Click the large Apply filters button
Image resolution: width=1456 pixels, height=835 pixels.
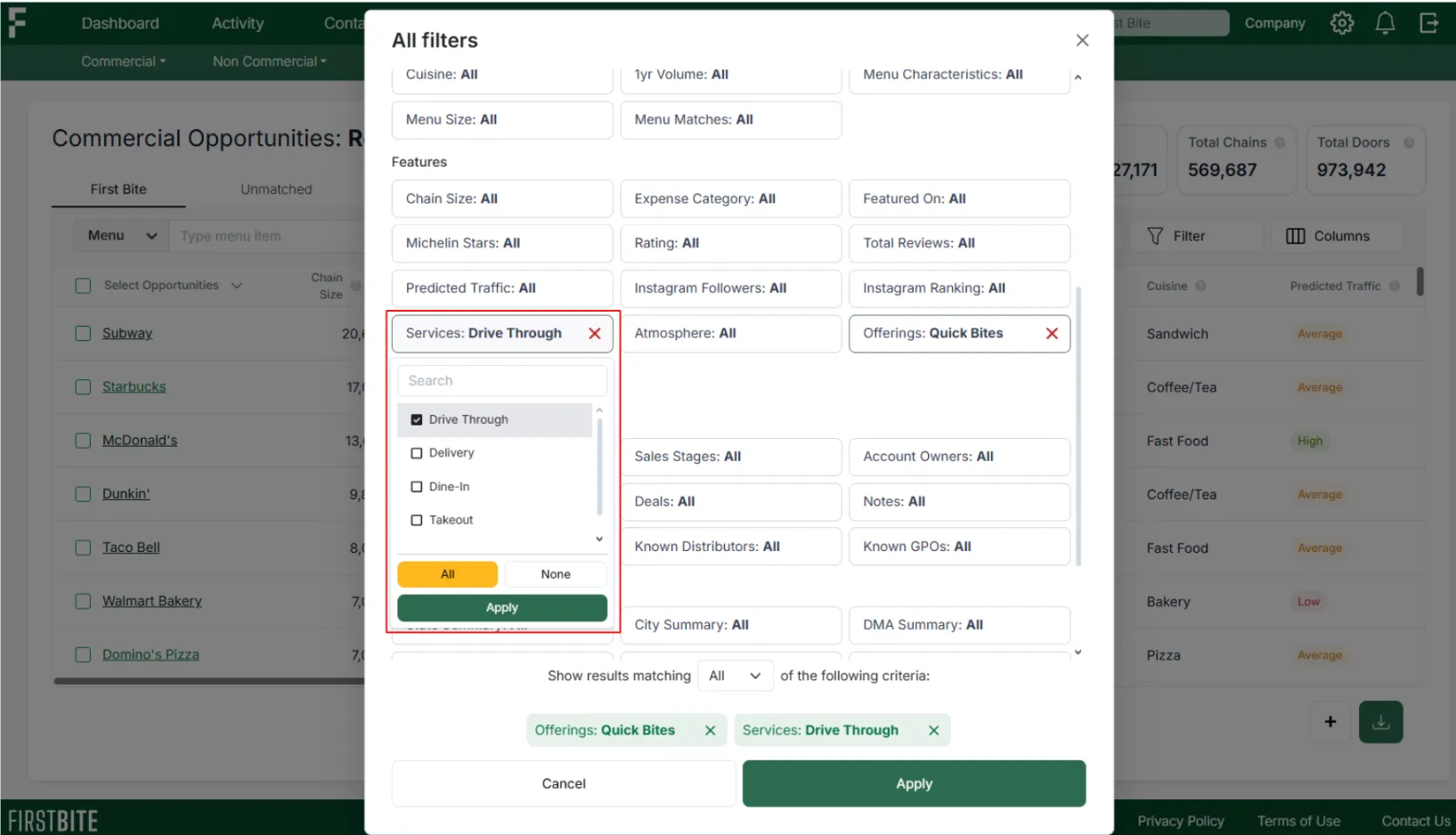[x=914, y=783]
